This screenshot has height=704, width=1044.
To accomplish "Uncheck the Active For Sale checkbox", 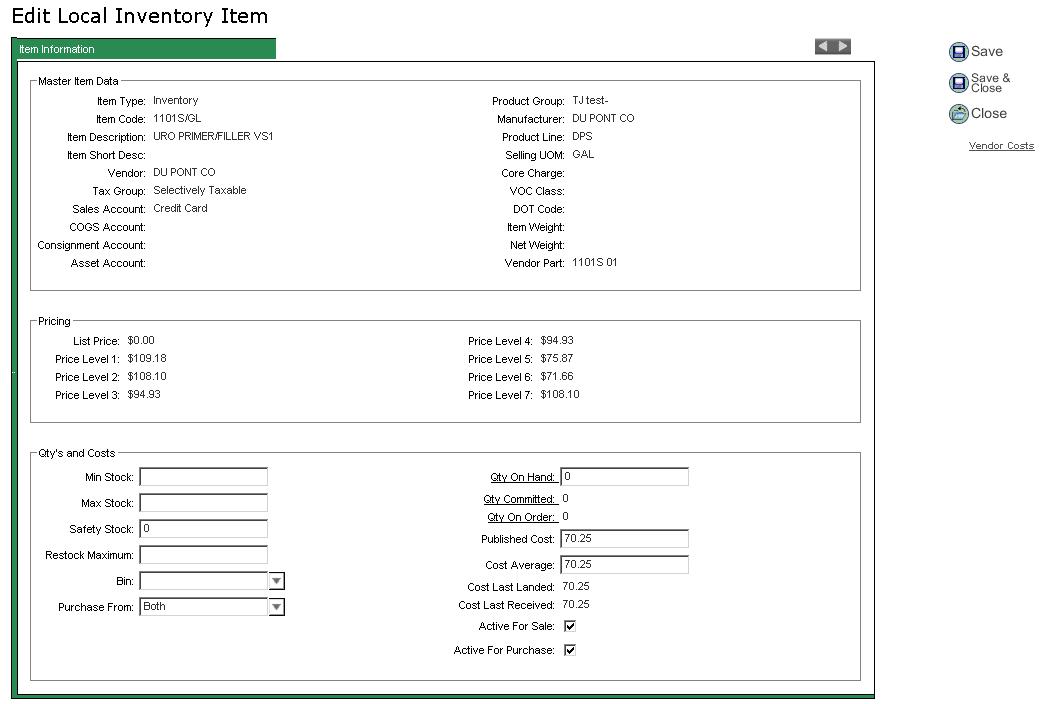I will [570, 627].
